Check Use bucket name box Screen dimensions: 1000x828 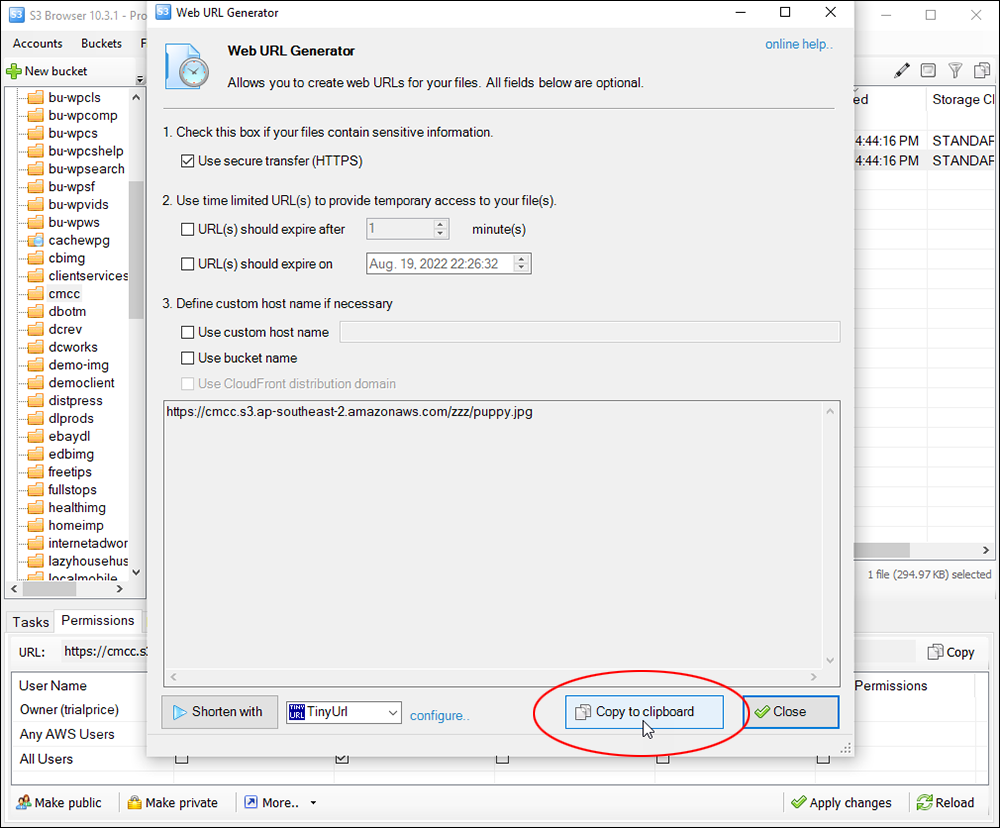pos(188,358)
